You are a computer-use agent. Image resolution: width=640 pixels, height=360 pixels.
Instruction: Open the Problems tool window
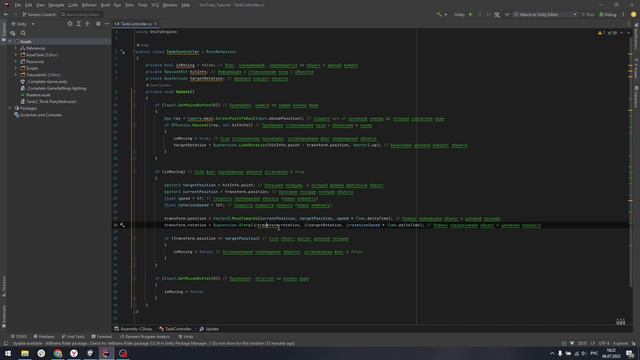point(44,337)
